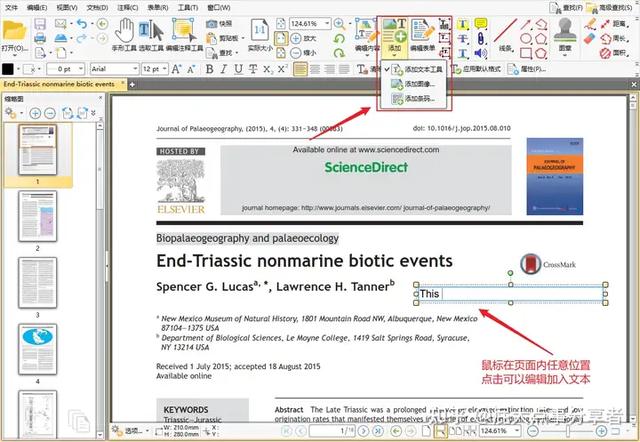Expand the black fill color dropdown arrow
640x442 pixels.
(18, 69)
